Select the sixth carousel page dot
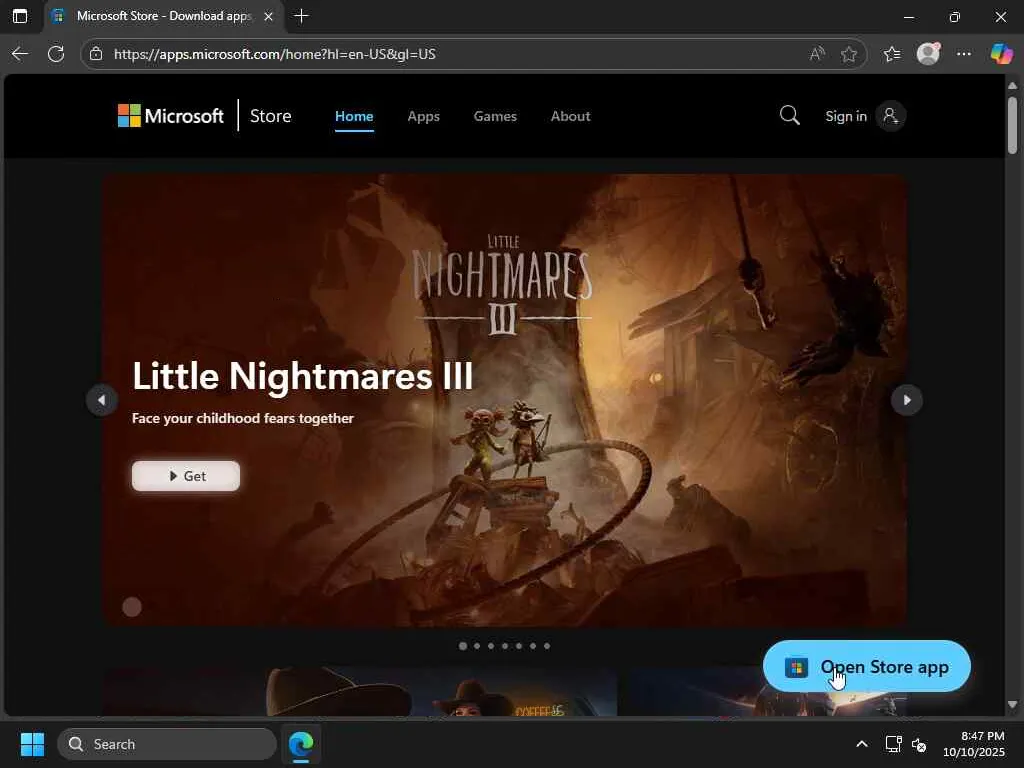 tap(533, 646)
